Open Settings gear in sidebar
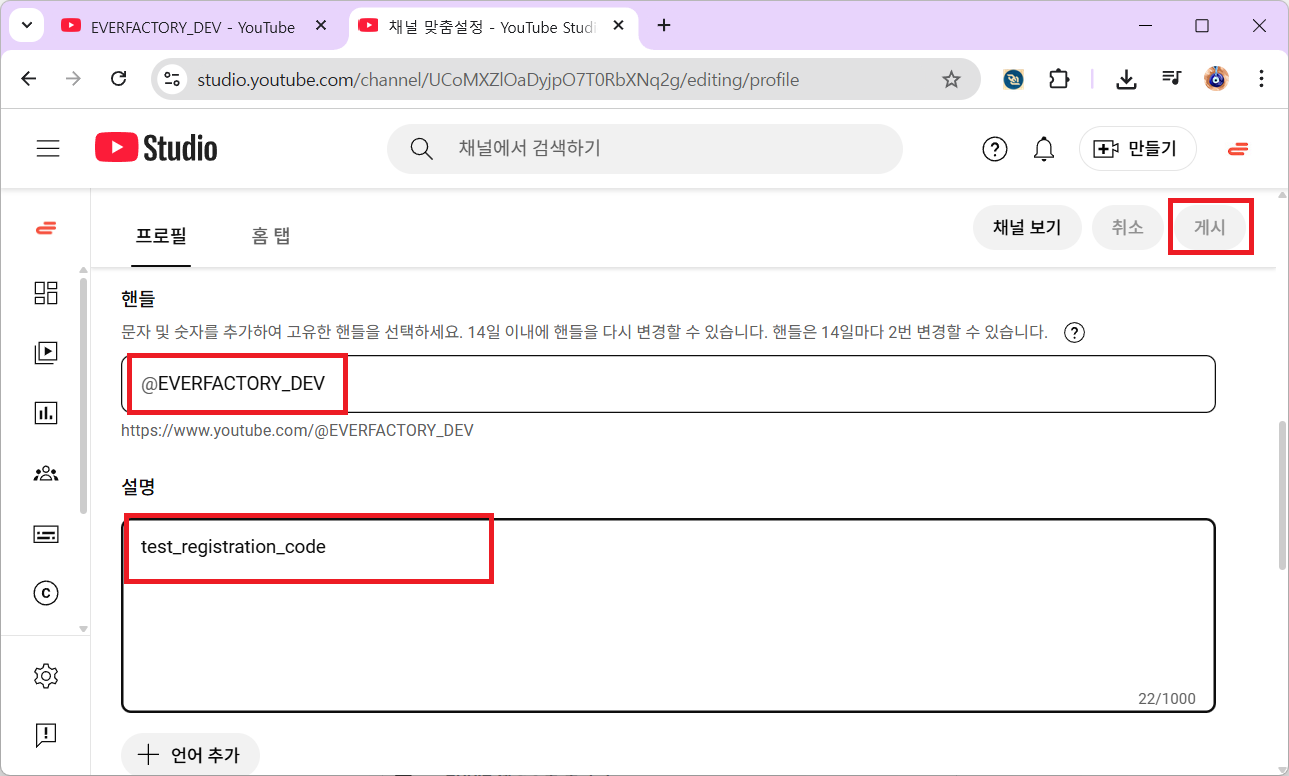 click(46, 676)
